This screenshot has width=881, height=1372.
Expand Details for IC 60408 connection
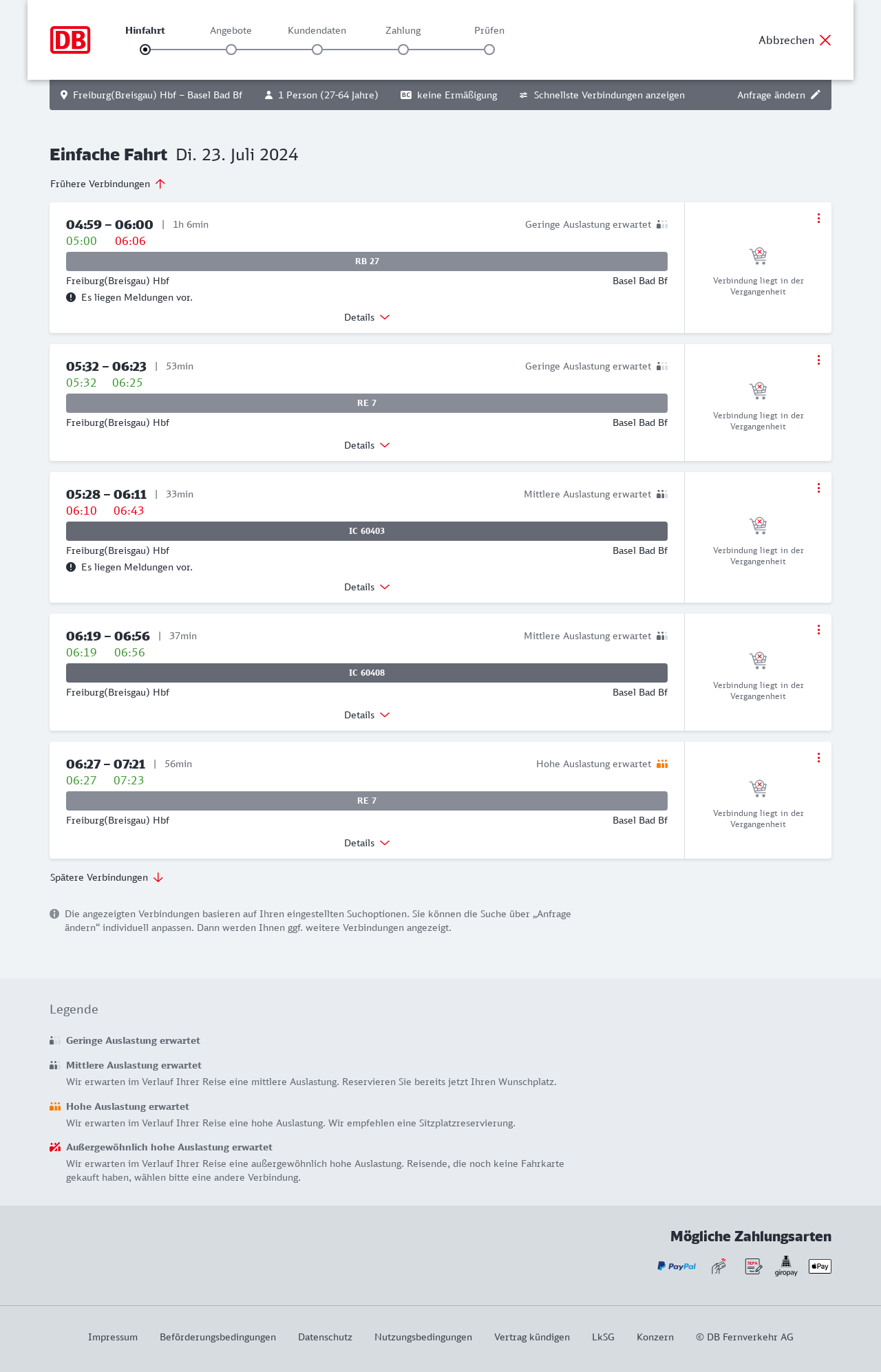(x=367, y=715)
